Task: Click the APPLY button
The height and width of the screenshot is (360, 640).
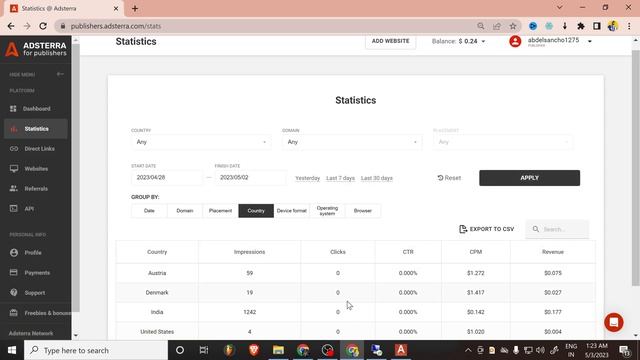Action: [x=529, y=178]
